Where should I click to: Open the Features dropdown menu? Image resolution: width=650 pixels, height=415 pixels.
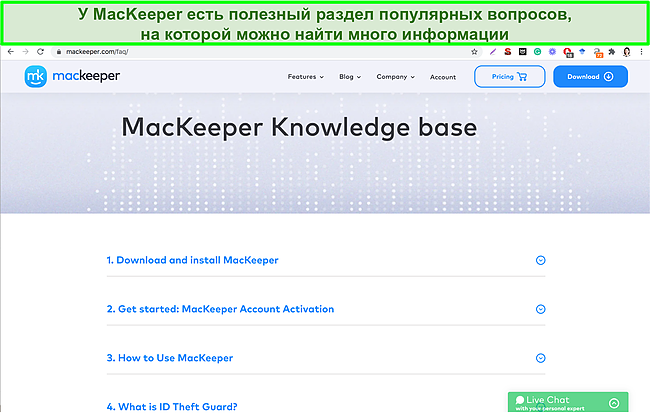[x=306, y=77]
